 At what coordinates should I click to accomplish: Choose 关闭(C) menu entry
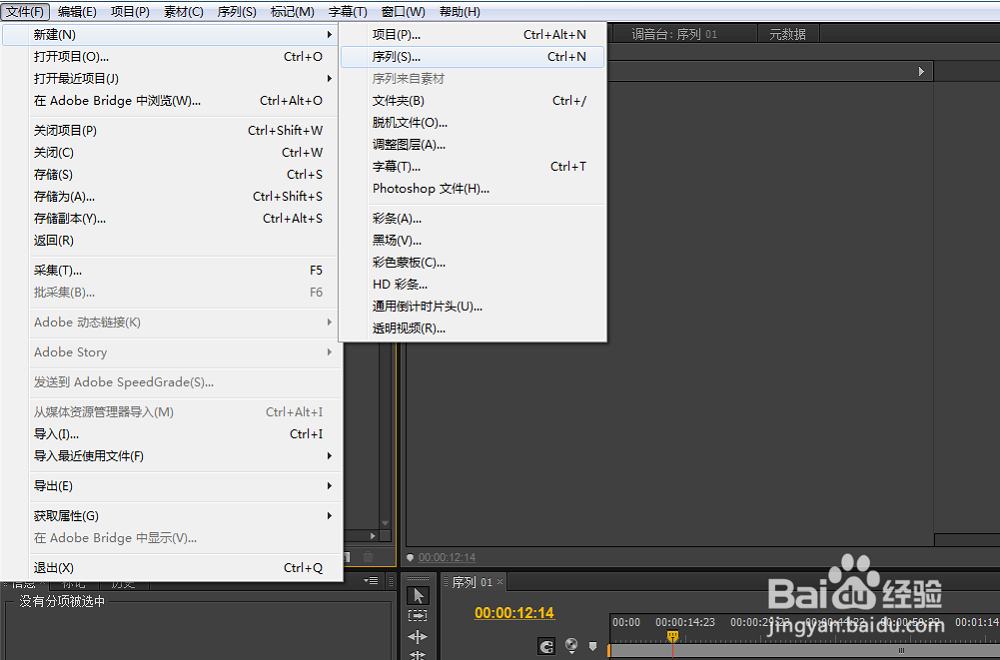[170, 152]
